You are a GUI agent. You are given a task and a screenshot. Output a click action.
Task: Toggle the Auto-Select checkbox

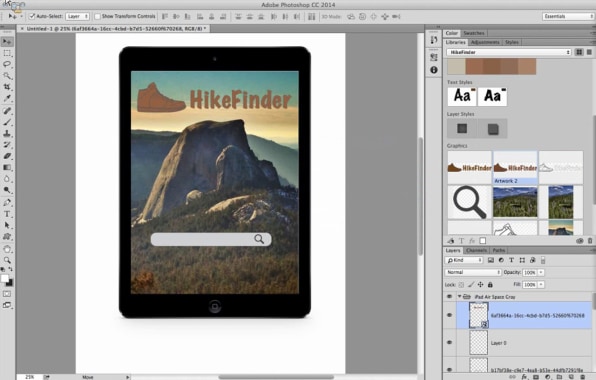(x=32, y=16)
